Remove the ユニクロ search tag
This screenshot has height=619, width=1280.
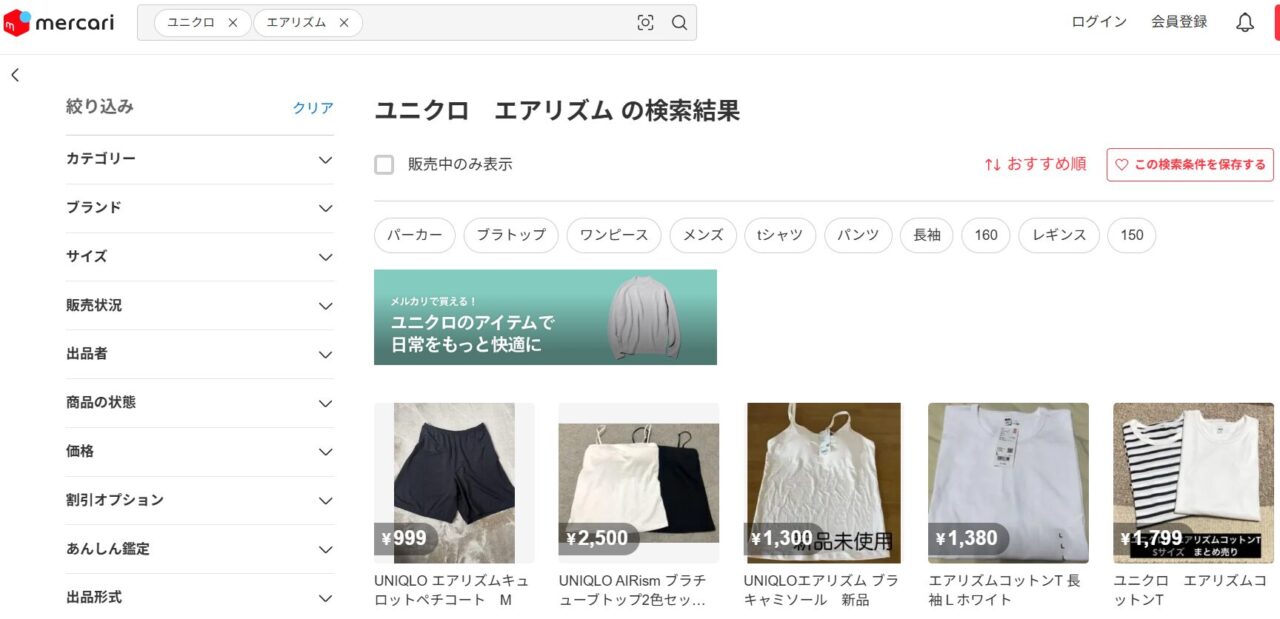233,23
